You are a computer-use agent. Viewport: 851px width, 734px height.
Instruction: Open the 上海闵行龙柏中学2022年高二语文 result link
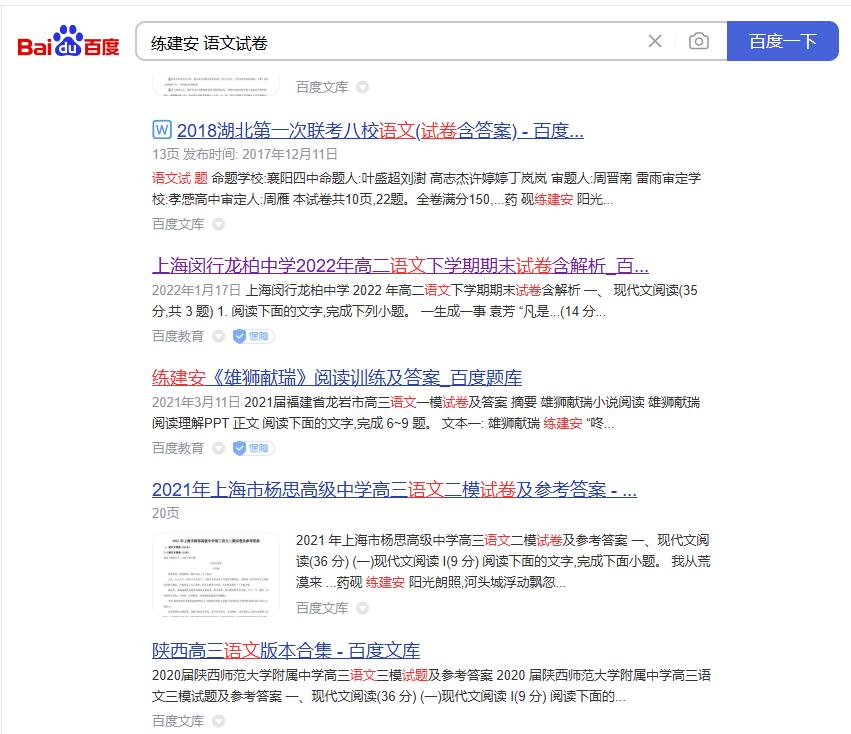click(x=400, y=265)
